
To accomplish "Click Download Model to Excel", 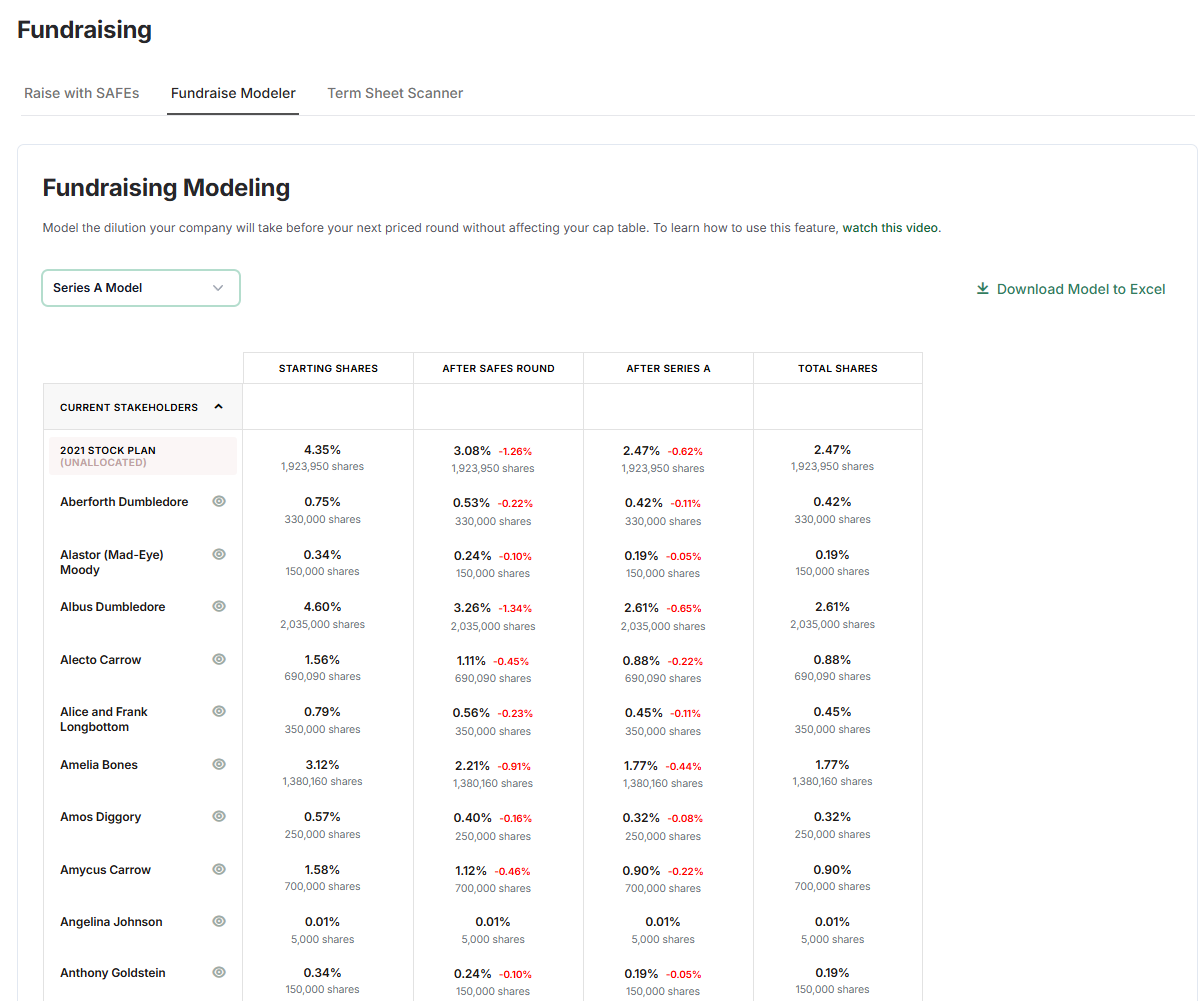I will pyautogui.click(x=1070, y=289).
